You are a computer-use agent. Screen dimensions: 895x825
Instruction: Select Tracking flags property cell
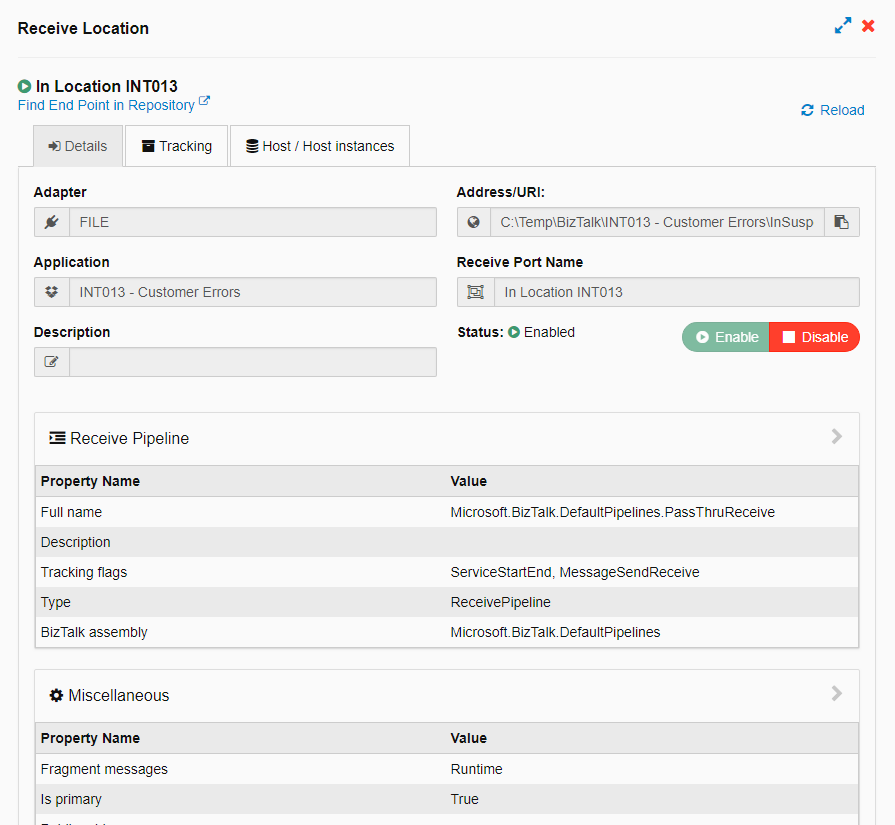coord(84,572)
